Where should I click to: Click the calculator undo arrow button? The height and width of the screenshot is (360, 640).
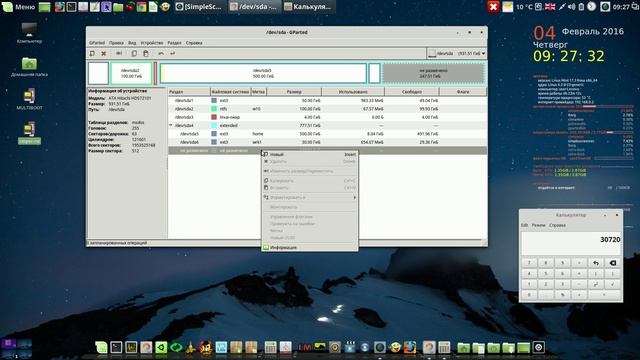[596, 263]
